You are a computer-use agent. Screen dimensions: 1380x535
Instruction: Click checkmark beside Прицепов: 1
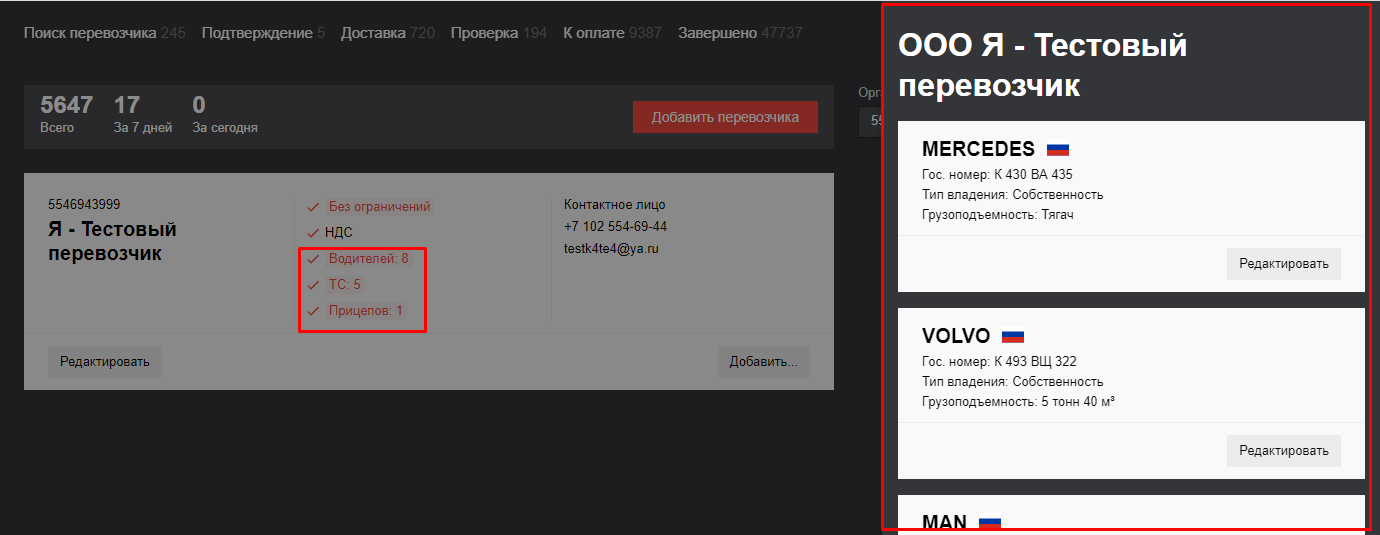[313, 311]
